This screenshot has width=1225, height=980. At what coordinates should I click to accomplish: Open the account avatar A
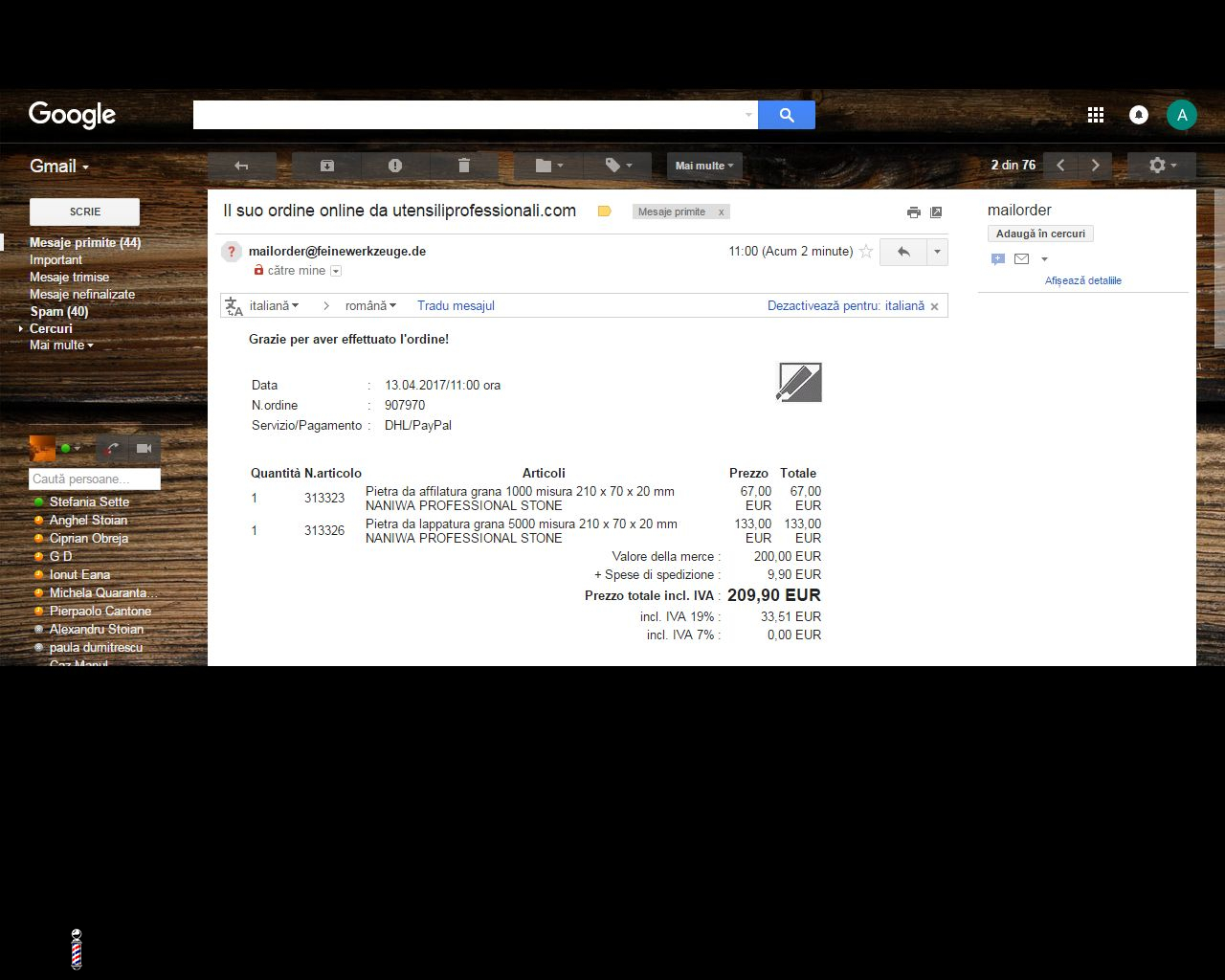pos(1182,115)
